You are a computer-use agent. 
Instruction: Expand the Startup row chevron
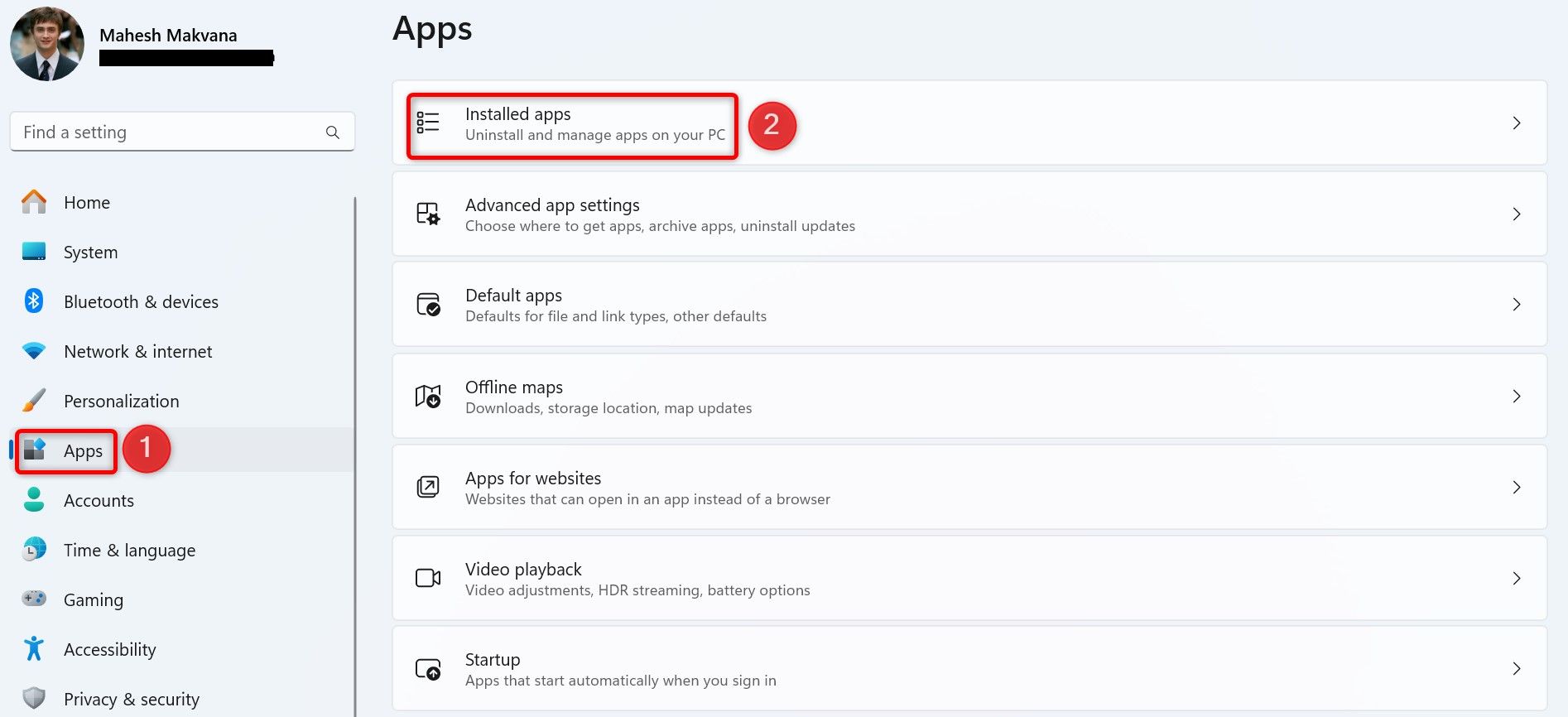1516,669
